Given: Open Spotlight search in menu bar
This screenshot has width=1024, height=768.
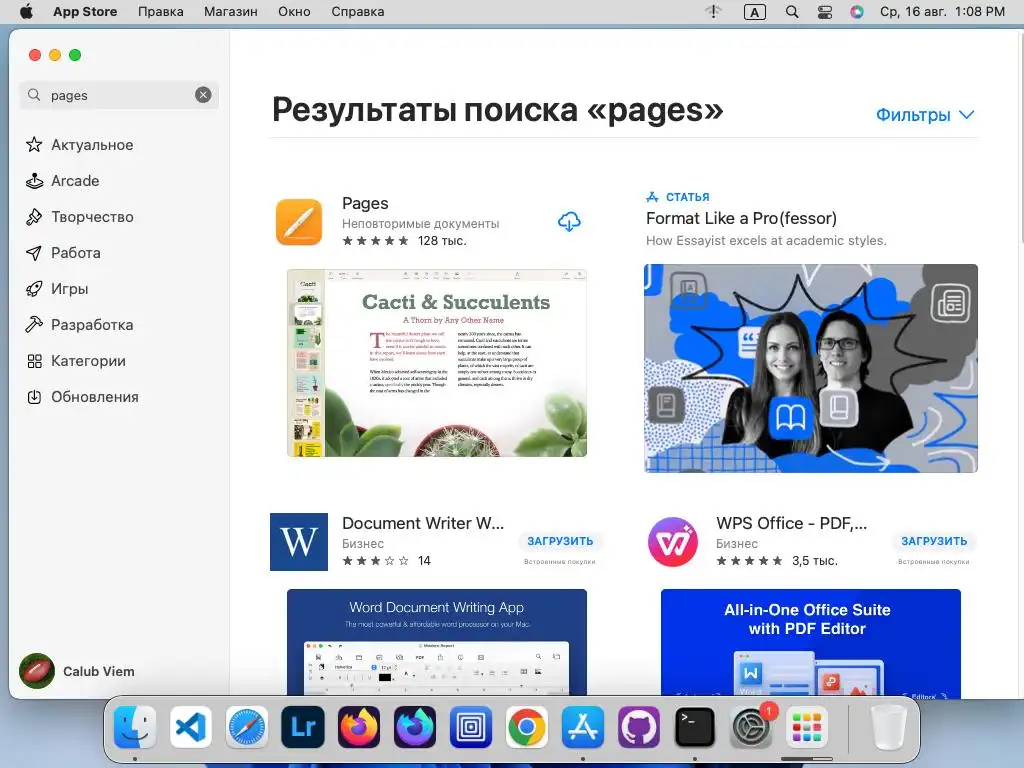Looking at the screenshot, I should 792,12.
